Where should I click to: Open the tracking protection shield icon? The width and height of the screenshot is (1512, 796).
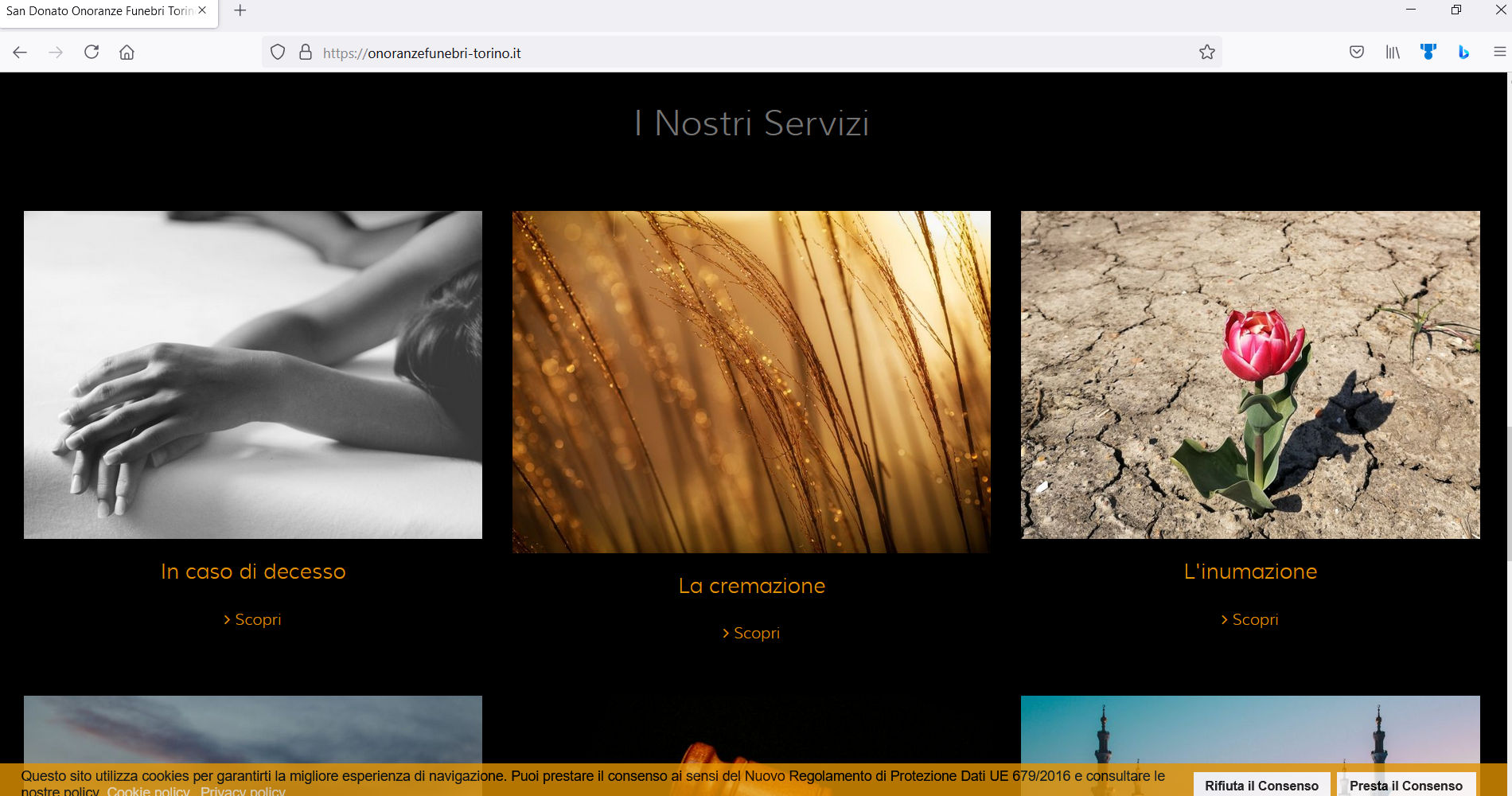(x=278, y=53)
